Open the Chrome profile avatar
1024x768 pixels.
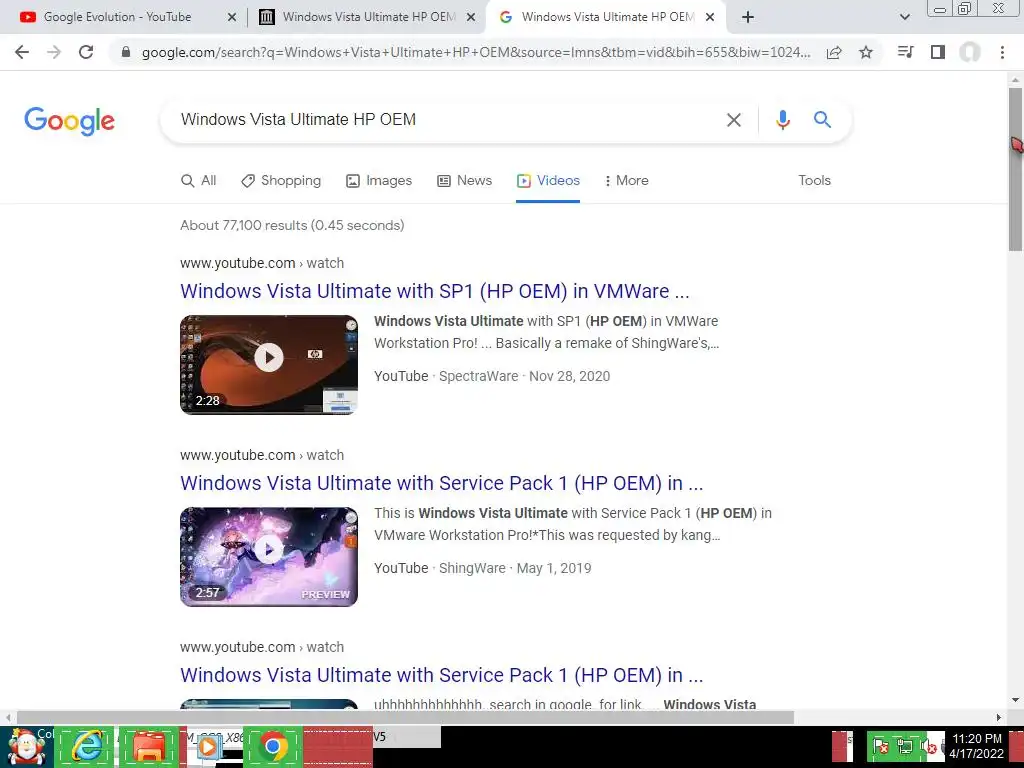970,52
